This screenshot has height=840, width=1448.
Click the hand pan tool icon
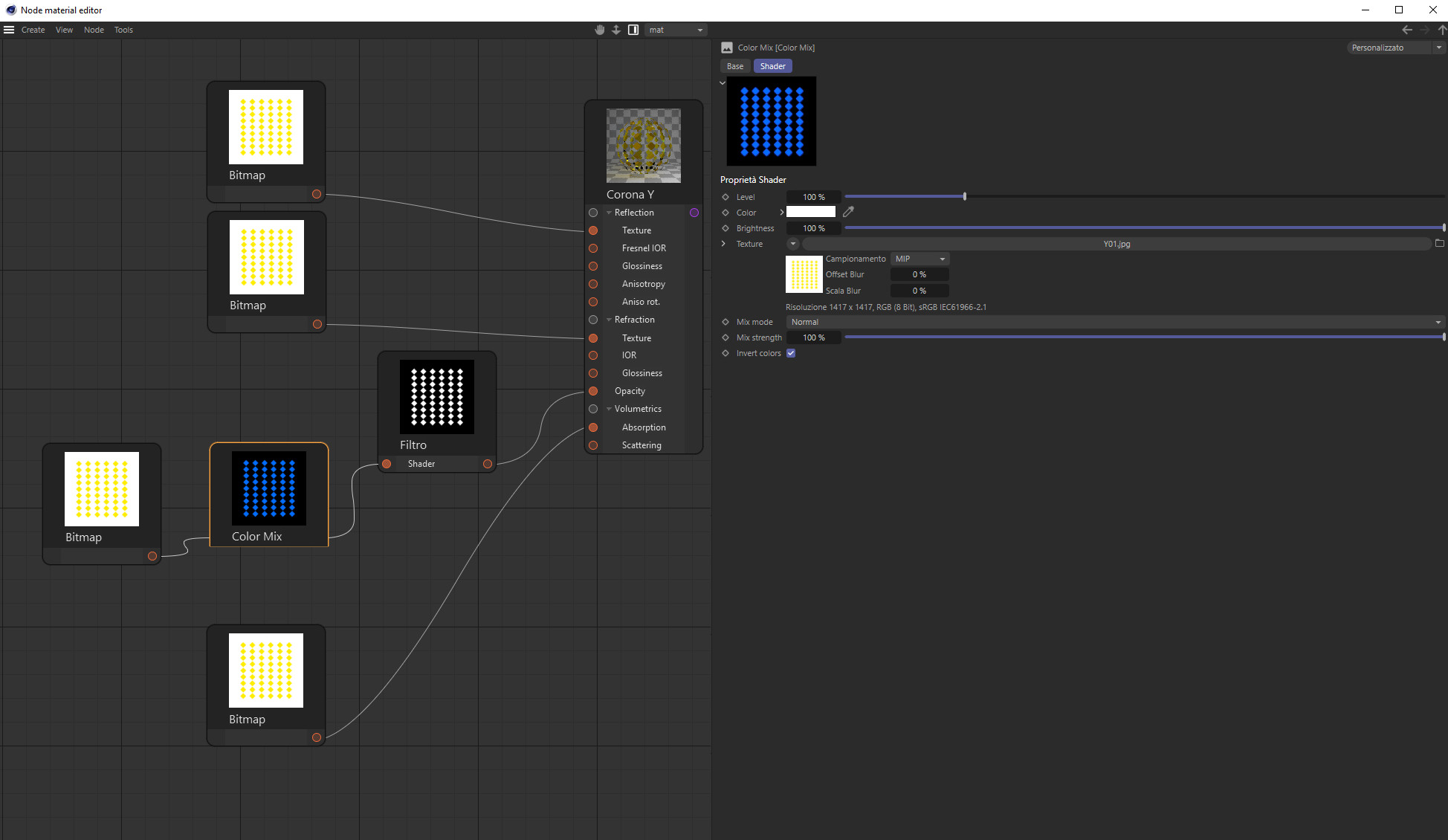click(x=600, y=30)
